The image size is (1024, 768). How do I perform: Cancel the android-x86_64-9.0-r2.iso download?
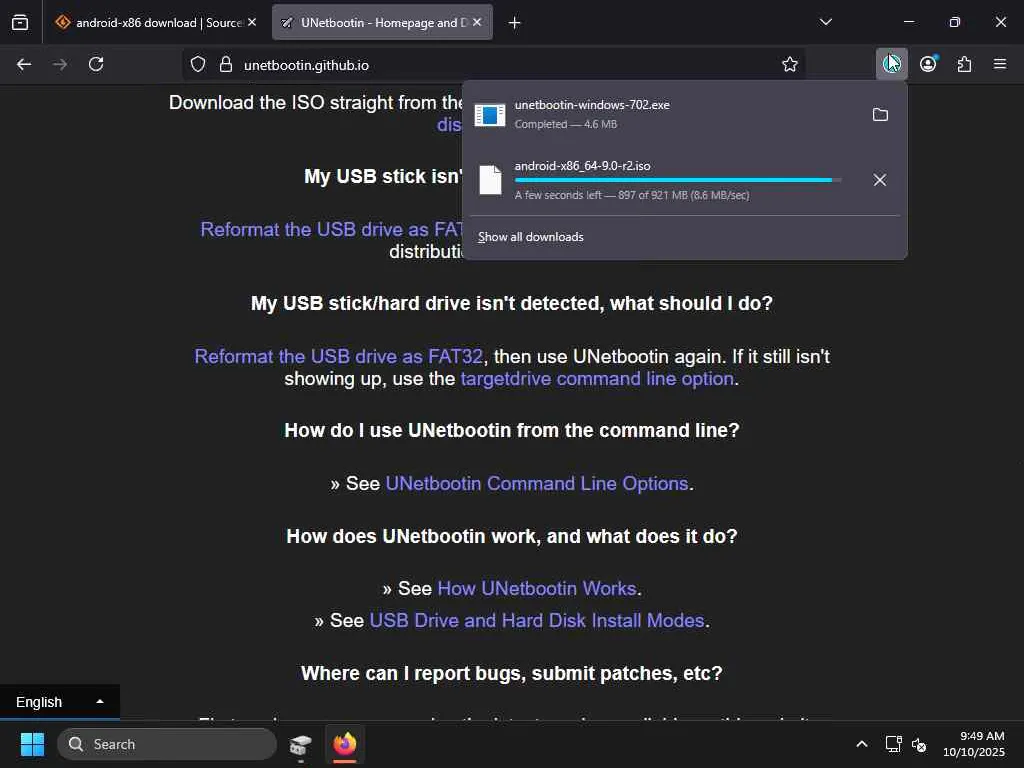880,180
